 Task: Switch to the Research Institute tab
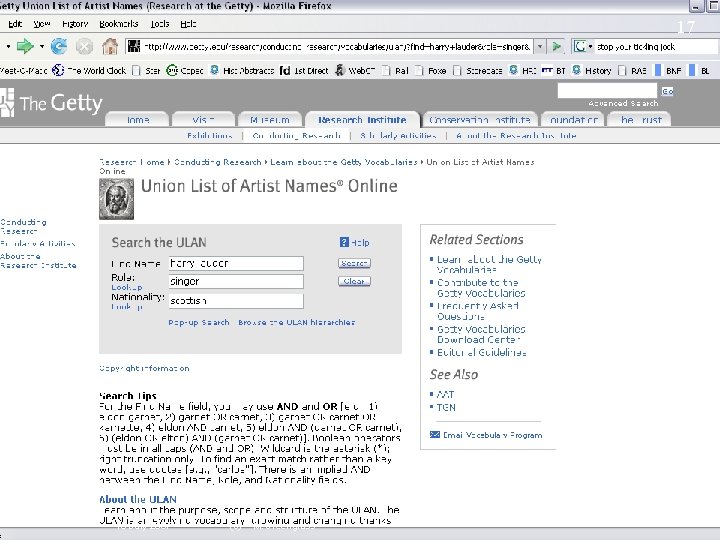click(x=362, y=120)
